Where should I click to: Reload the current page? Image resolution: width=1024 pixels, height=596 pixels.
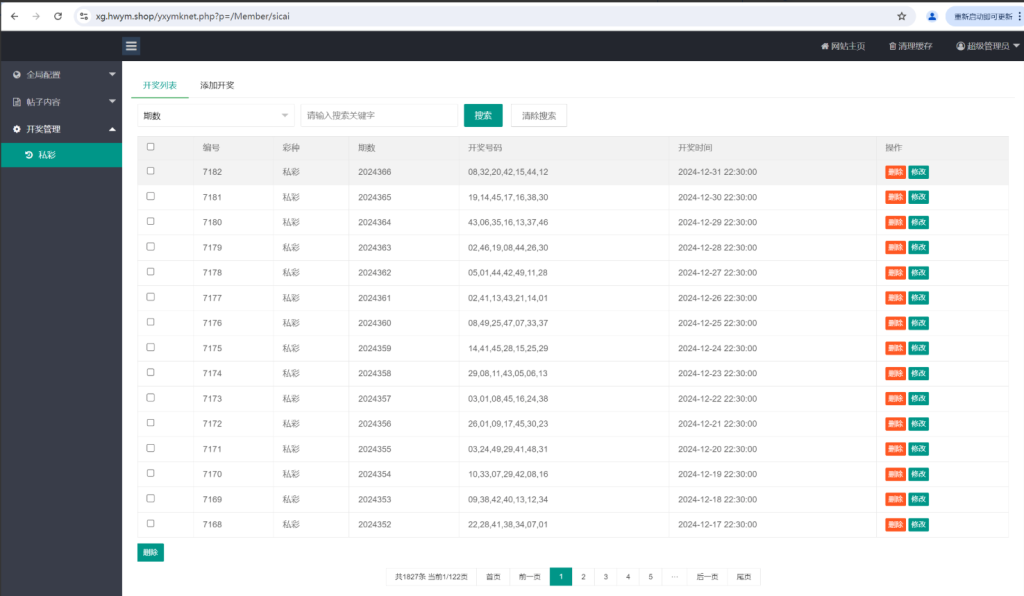pyautogui.click(x=57, y=16)
